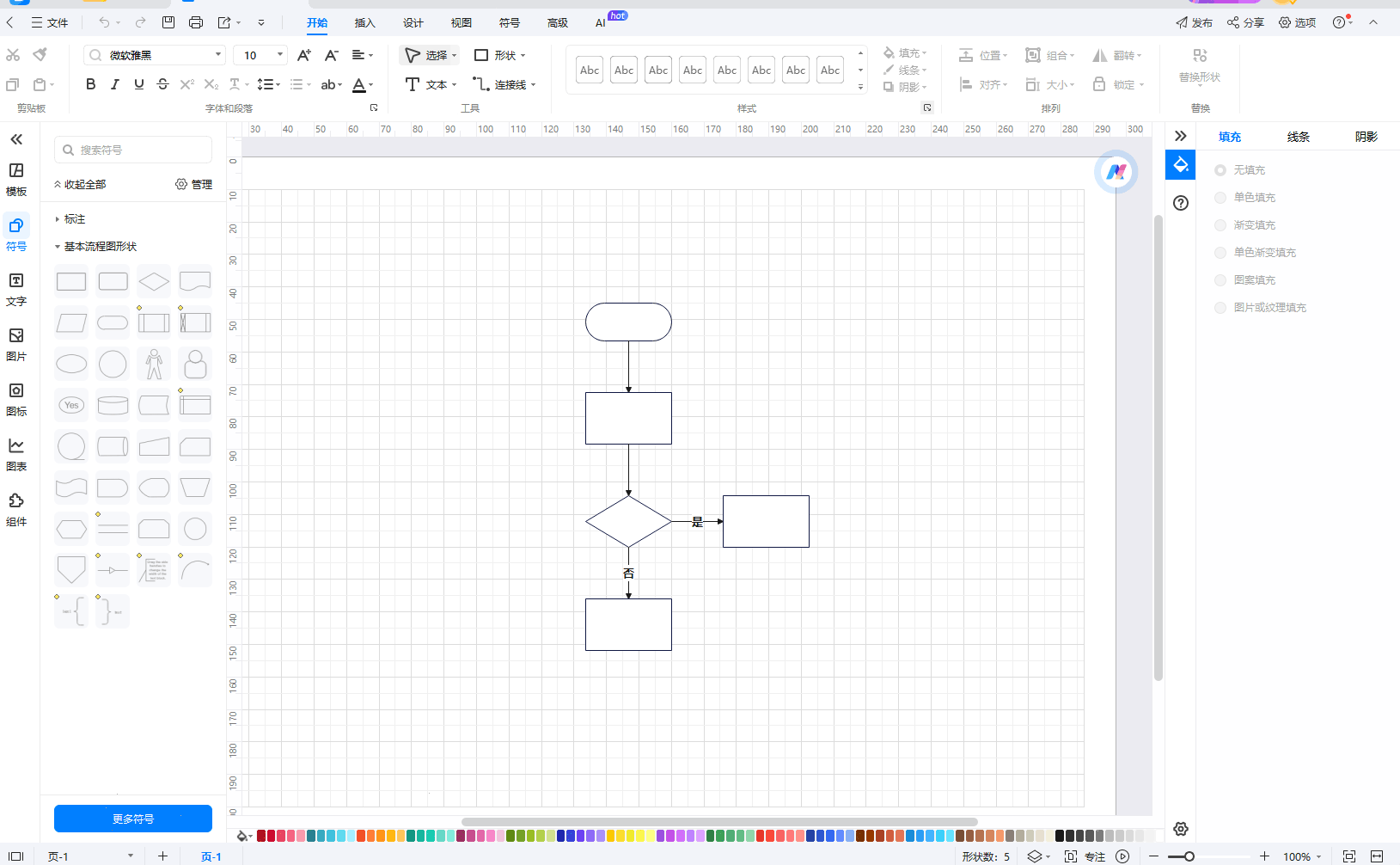Open the 图标 icons sidebar panel
Viewport: 1400px width, 865px height.
16,400
